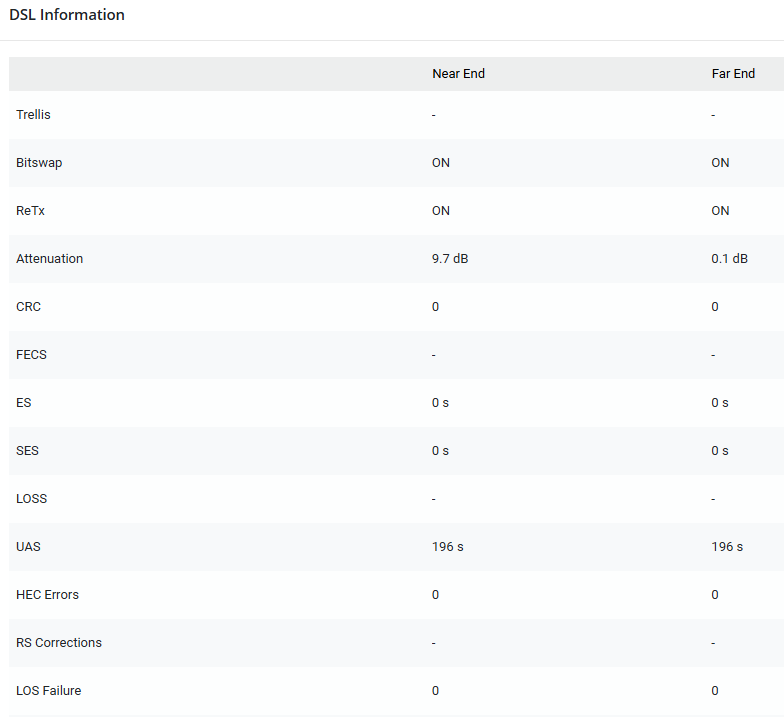Click the Attenuation row label
The height and width of the screenshot is (717, 784).
pos(49,259)
